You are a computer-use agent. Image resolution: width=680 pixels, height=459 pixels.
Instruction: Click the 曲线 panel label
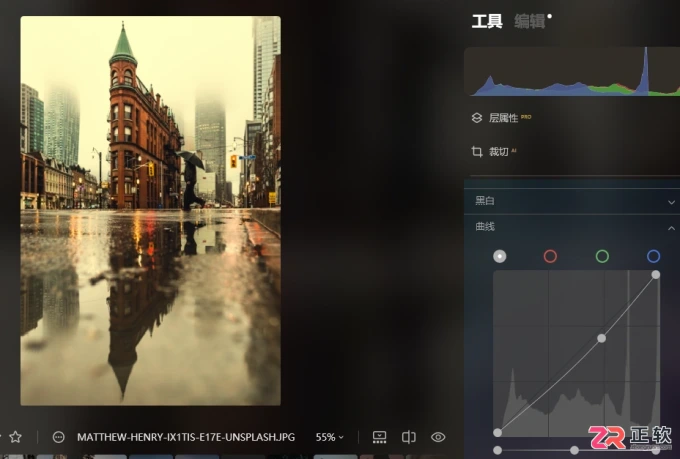[484, 226]
